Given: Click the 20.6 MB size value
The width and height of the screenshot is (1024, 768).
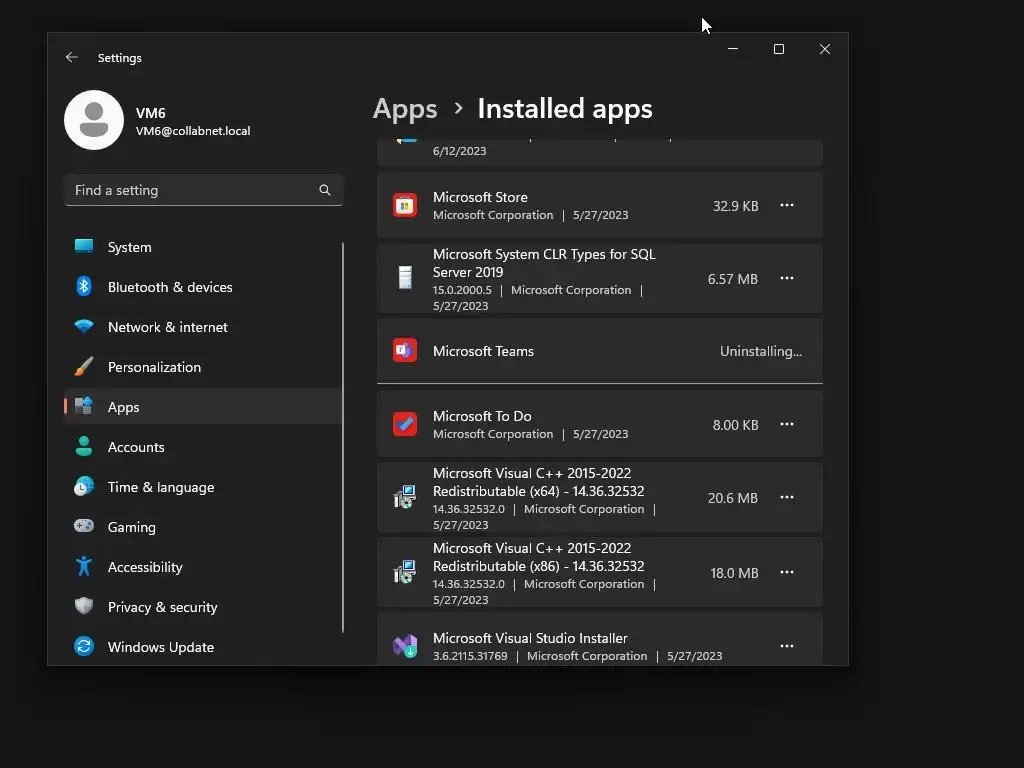Looking at the screenshot, I should click(x=733, y=498).
